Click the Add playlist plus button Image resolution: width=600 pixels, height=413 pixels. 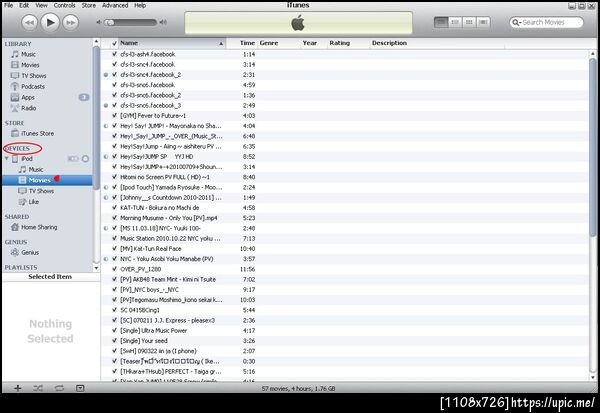(18, 388)
